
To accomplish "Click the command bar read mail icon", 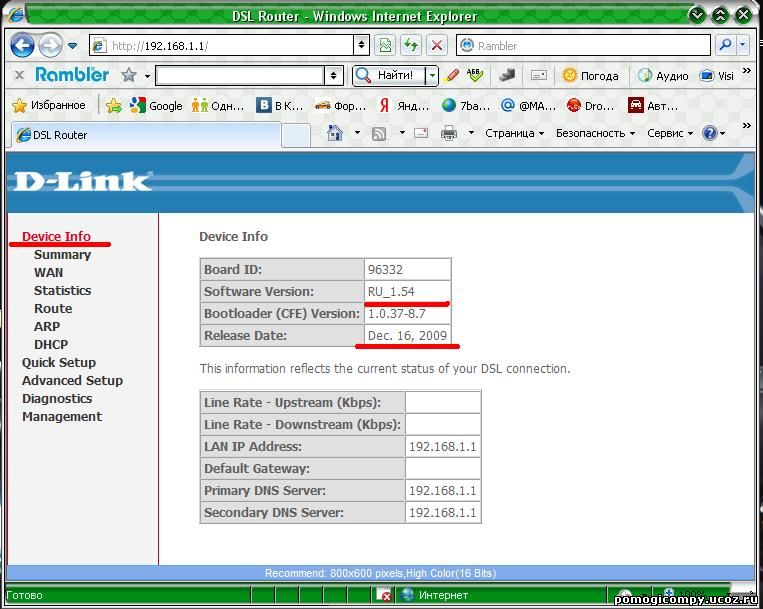I will click(x=421, y=133).
